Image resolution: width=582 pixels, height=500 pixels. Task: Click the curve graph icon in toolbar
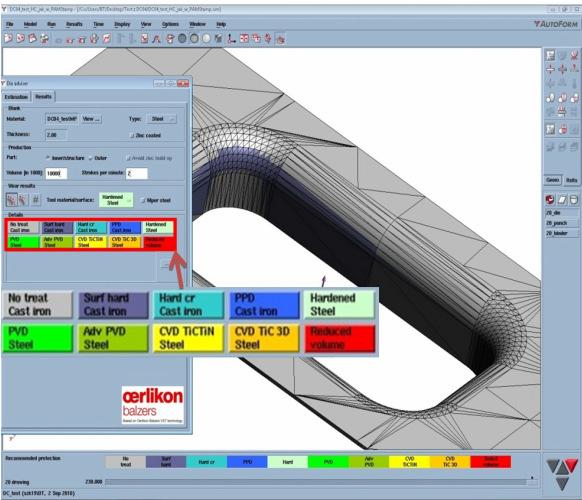(x=157, y=39)
